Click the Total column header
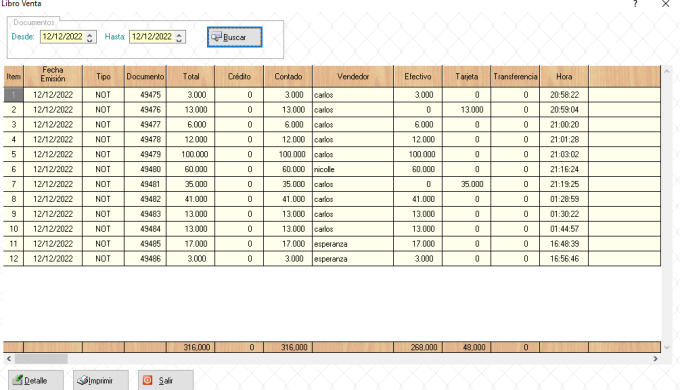This screenshot has height=390, width=680. [x=191, y=76]
